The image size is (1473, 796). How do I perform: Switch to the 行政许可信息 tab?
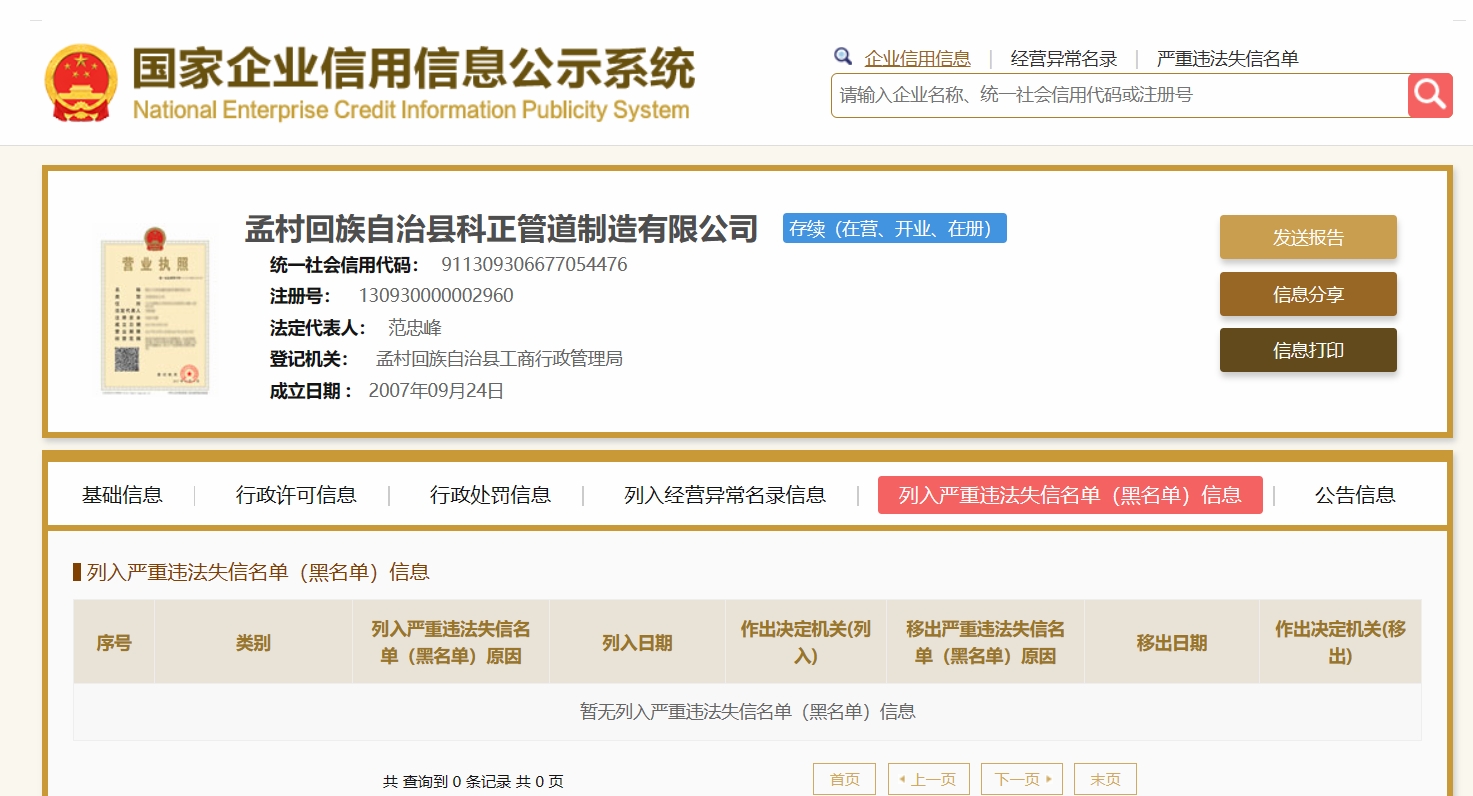[296, 495]
